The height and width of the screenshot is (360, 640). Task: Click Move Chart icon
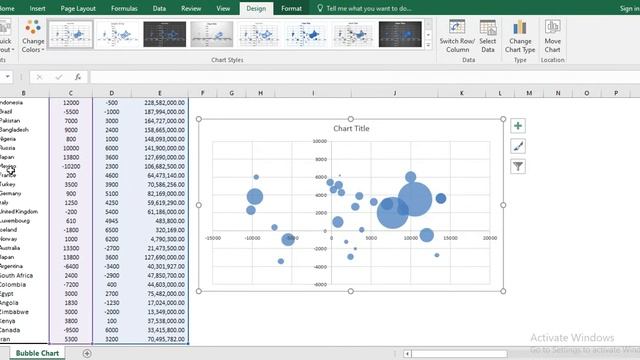pyautogui.click(x=552, y=27)
